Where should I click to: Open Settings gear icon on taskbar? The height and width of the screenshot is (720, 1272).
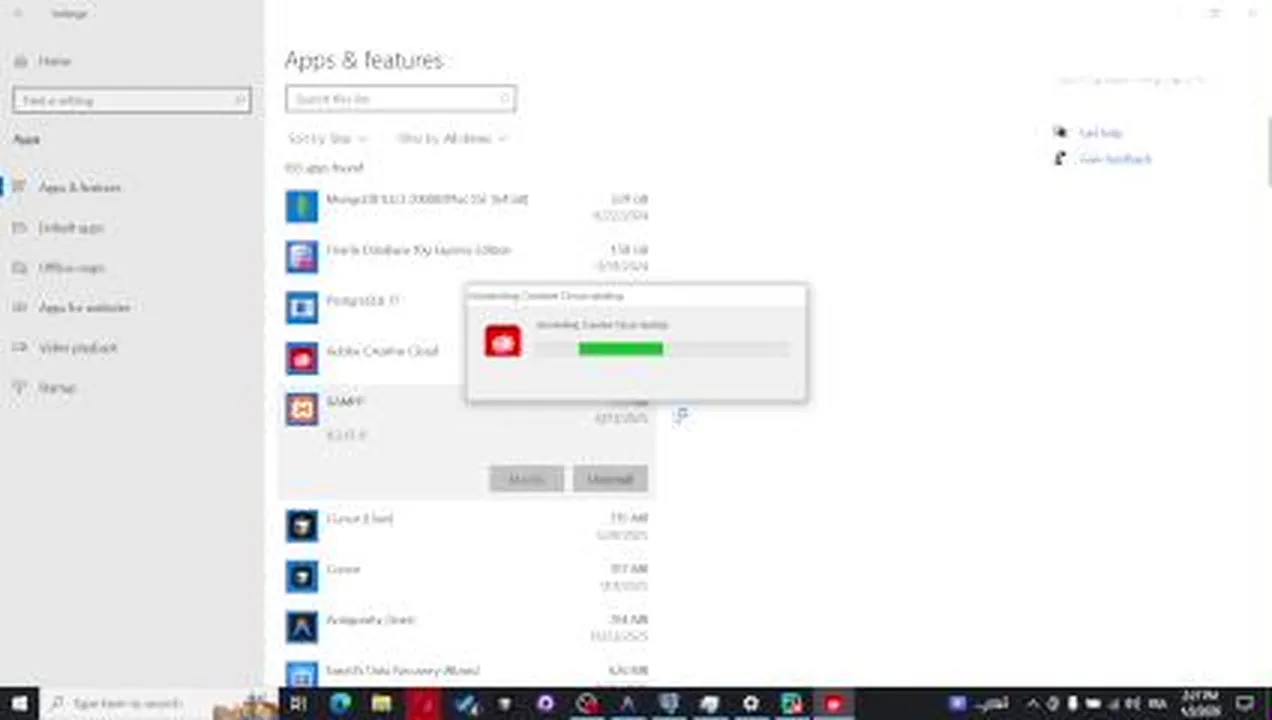pyautogui.click(x=751, y=704)
